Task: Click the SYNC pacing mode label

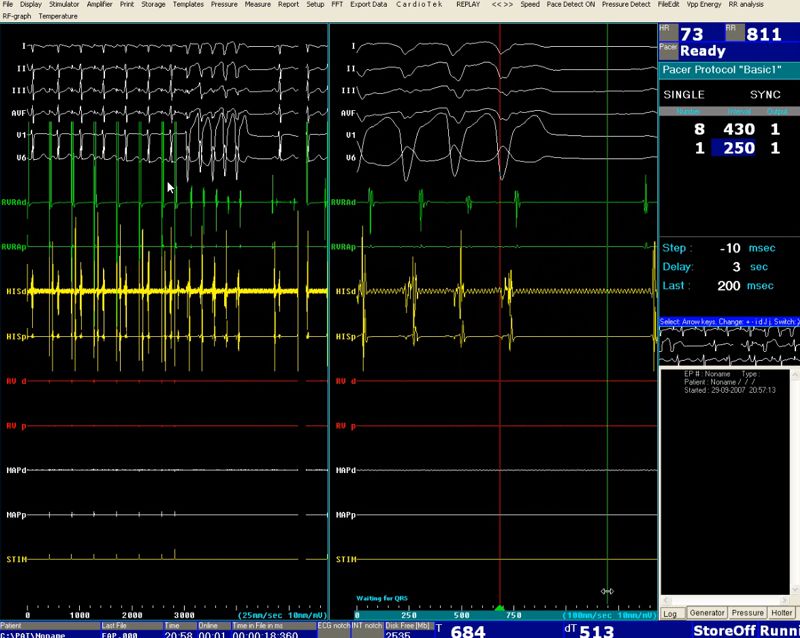Action: [765, 95]
